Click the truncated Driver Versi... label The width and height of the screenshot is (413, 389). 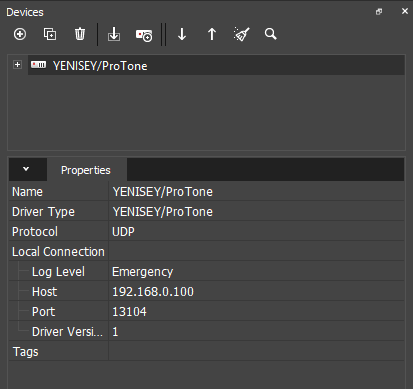(x=67, y=332)
